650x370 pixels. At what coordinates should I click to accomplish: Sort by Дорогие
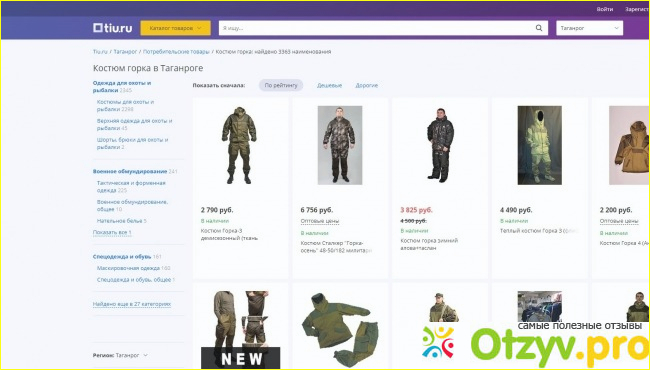coord(366,85)
